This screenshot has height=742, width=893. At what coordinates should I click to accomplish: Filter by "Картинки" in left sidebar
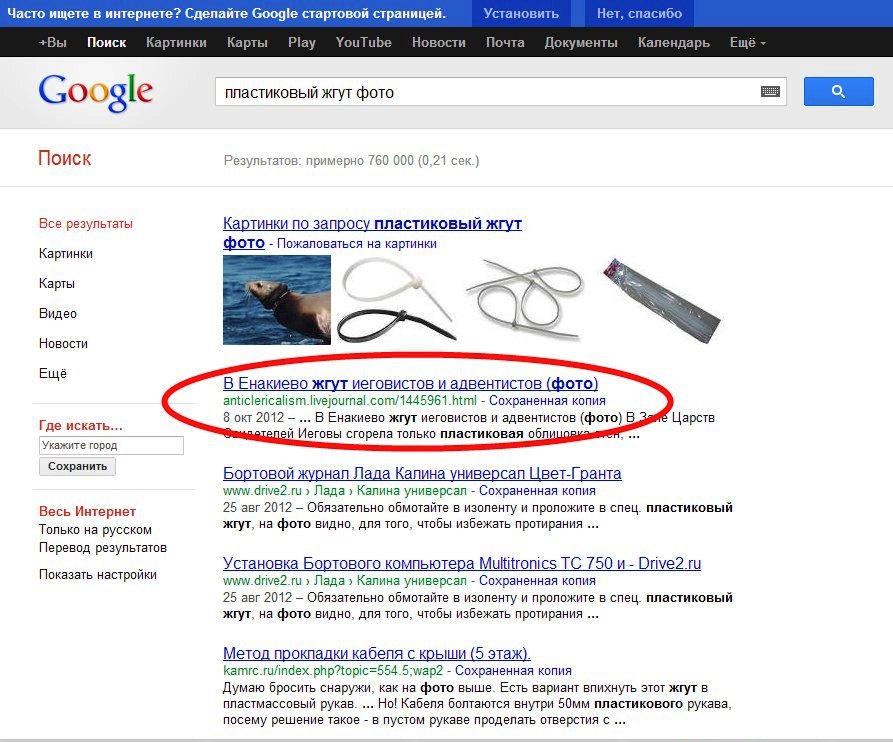[65, 253]
